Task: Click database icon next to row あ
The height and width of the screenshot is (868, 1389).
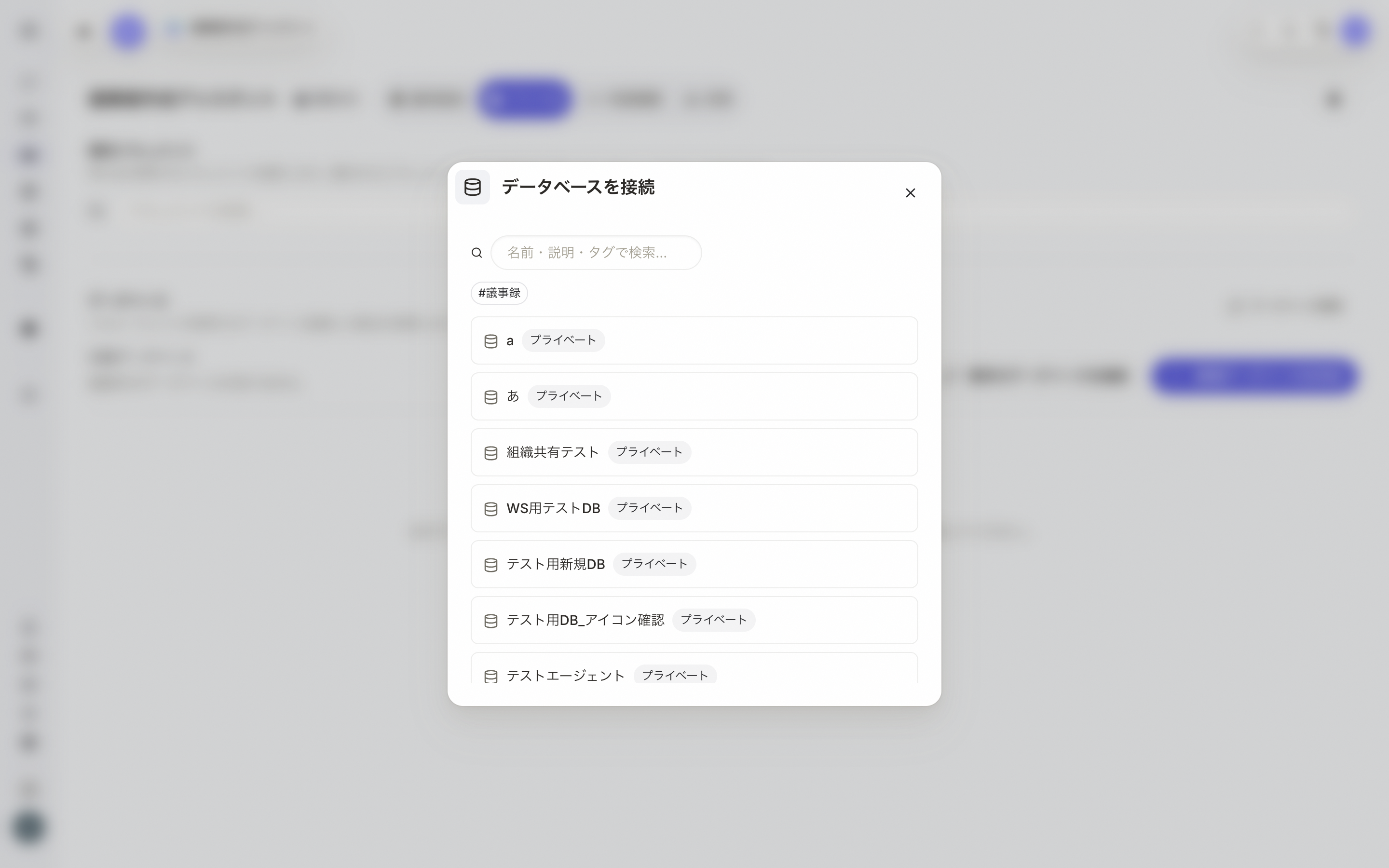Action: click(491, 397)
